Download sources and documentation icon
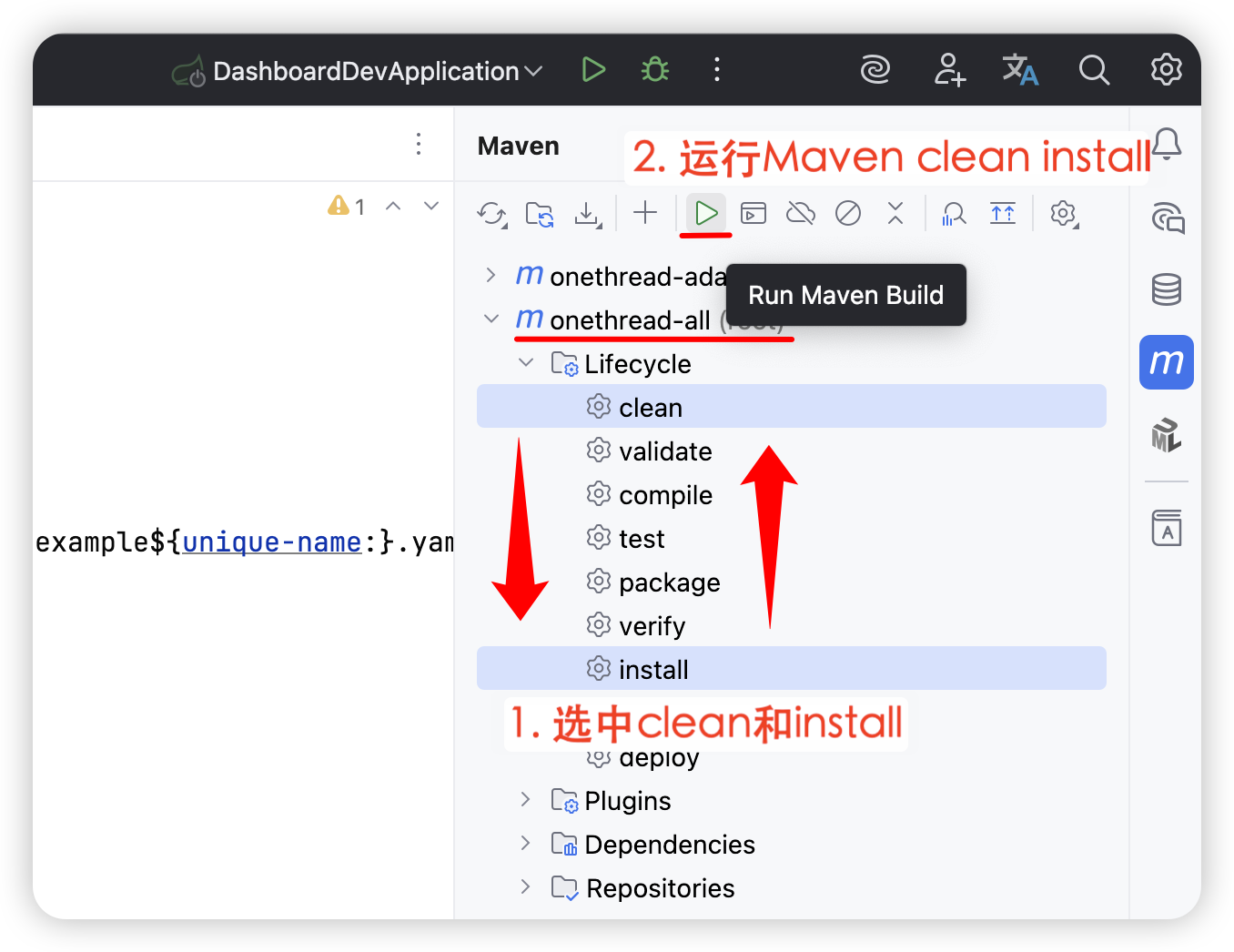Image resolution: width=1234 pixels, height=952 pixels. [x=588, y=214]
